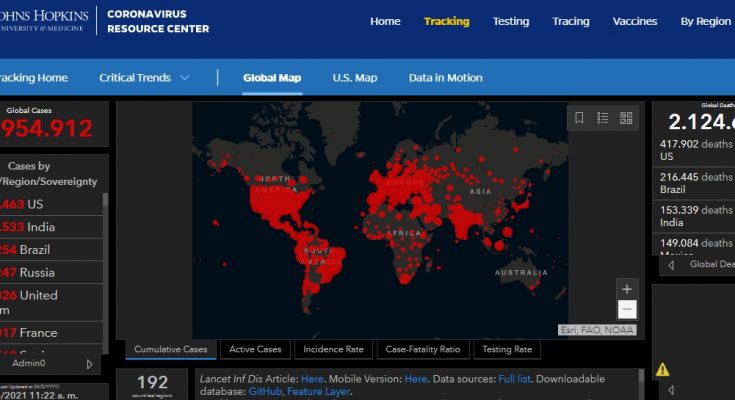Select France in cases list

pyautogui.click(x=51, y=333)
